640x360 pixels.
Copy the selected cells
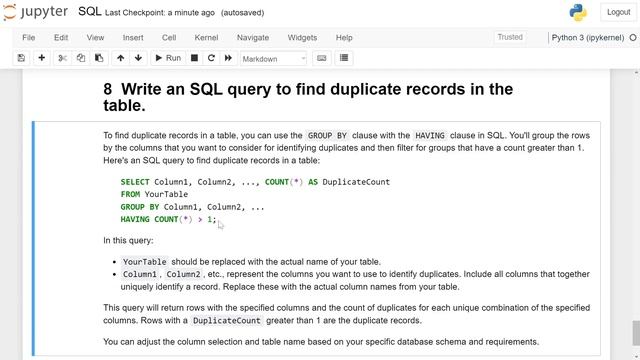(81, 58)
